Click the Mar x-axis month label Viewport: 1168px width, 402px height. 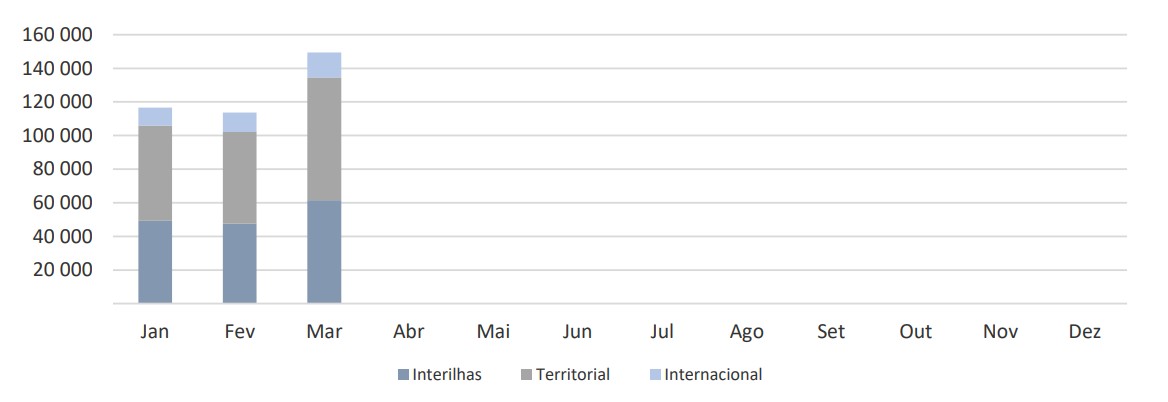(x=324, y=332)
